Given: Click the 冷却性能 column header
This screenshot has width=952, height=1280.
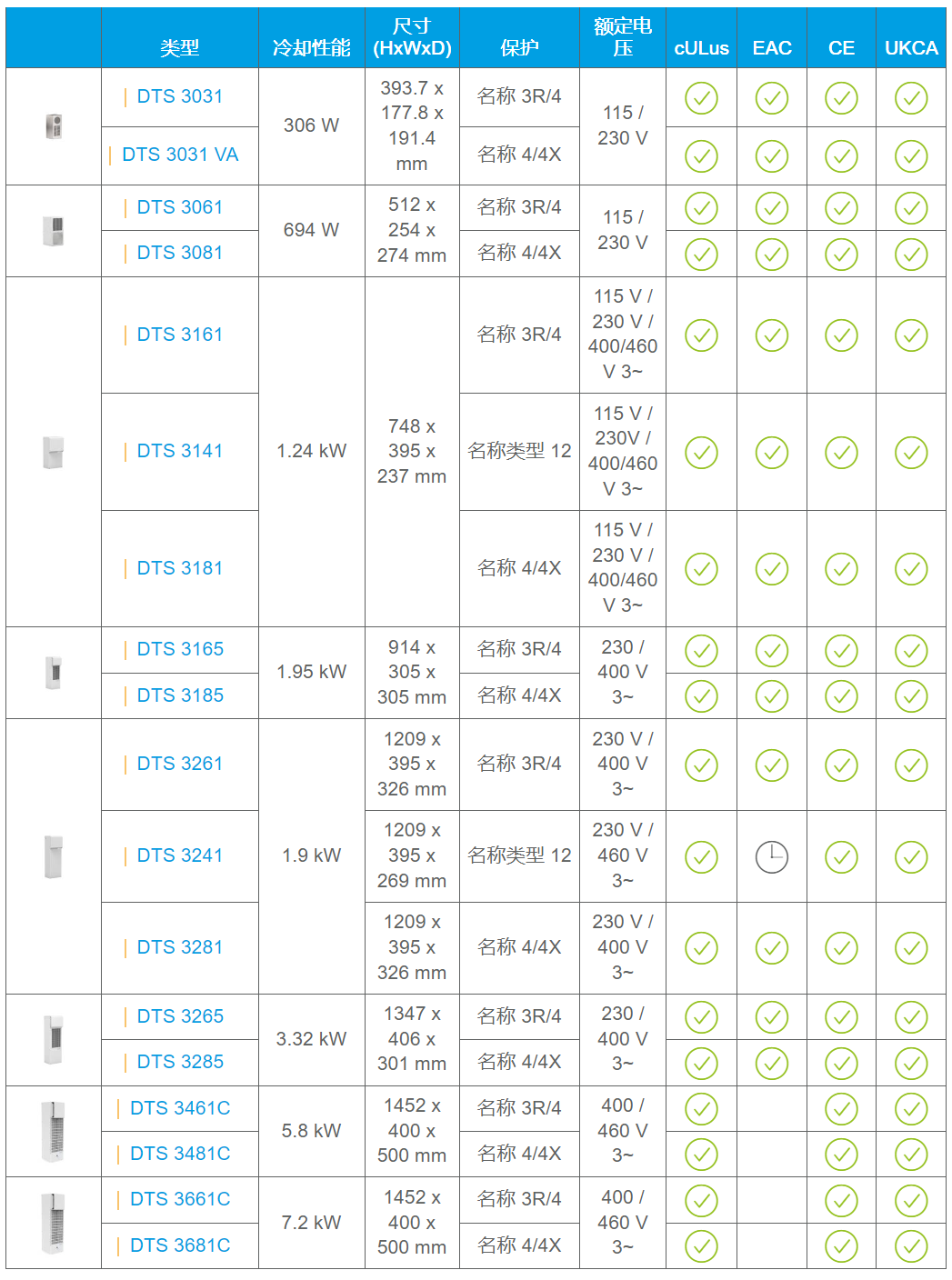Looking at the screenshot, I should [x=311, y=48].
